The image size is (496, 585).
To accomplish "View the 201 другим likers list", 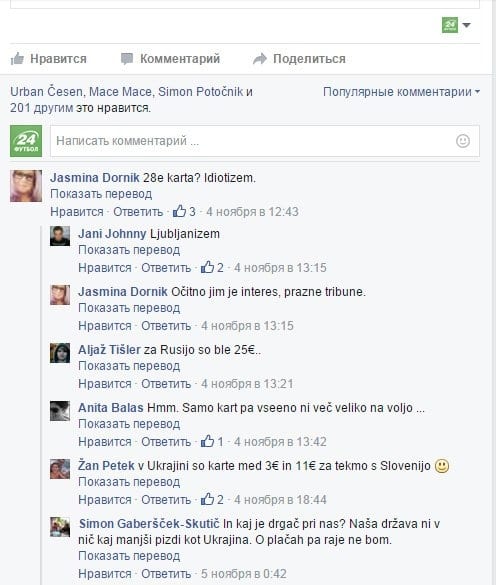I will pos(41,108).
